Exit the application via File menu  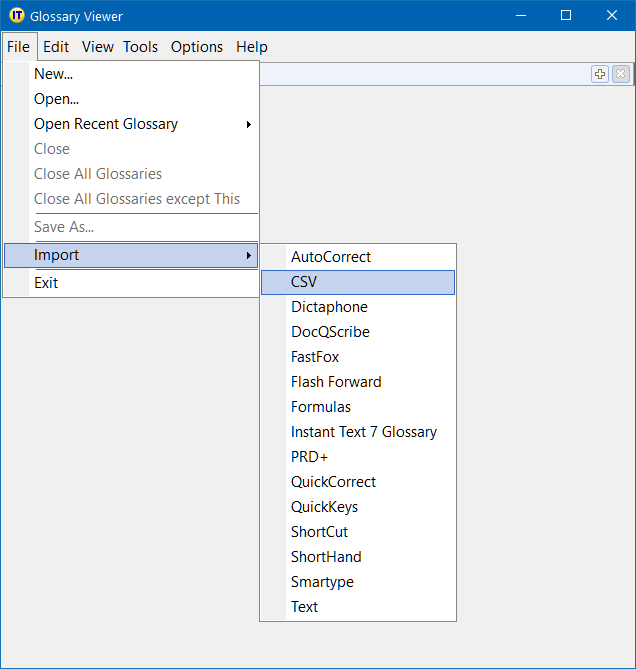46,283
